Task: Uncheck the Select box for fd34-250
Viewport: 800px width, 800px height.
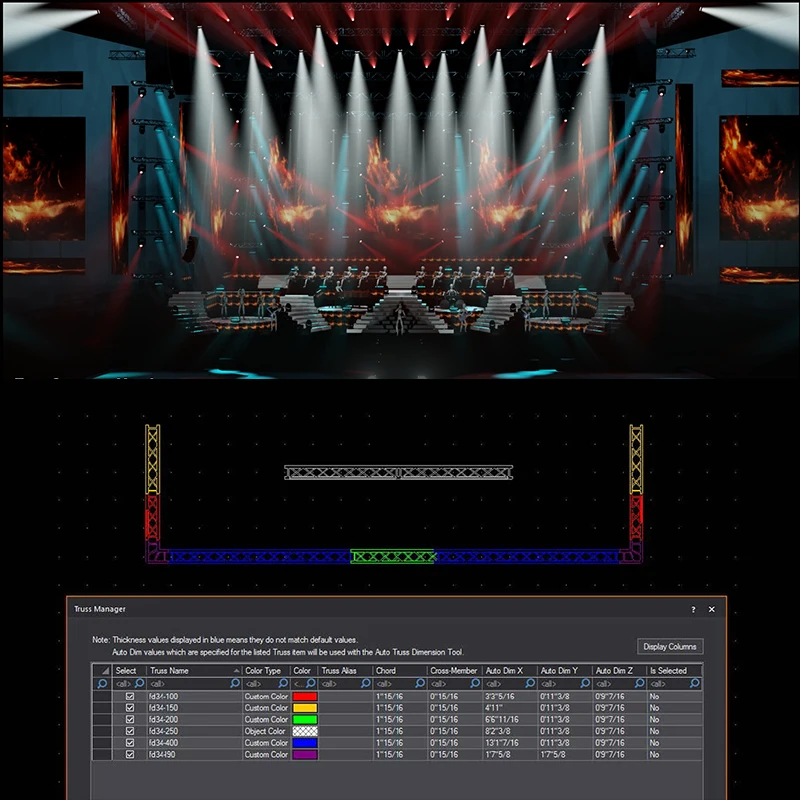Action: (130, 731)
